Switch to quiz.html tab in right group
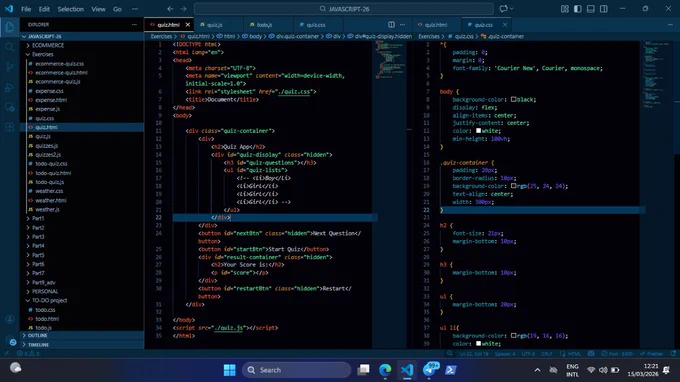 (x=436, y=25)
